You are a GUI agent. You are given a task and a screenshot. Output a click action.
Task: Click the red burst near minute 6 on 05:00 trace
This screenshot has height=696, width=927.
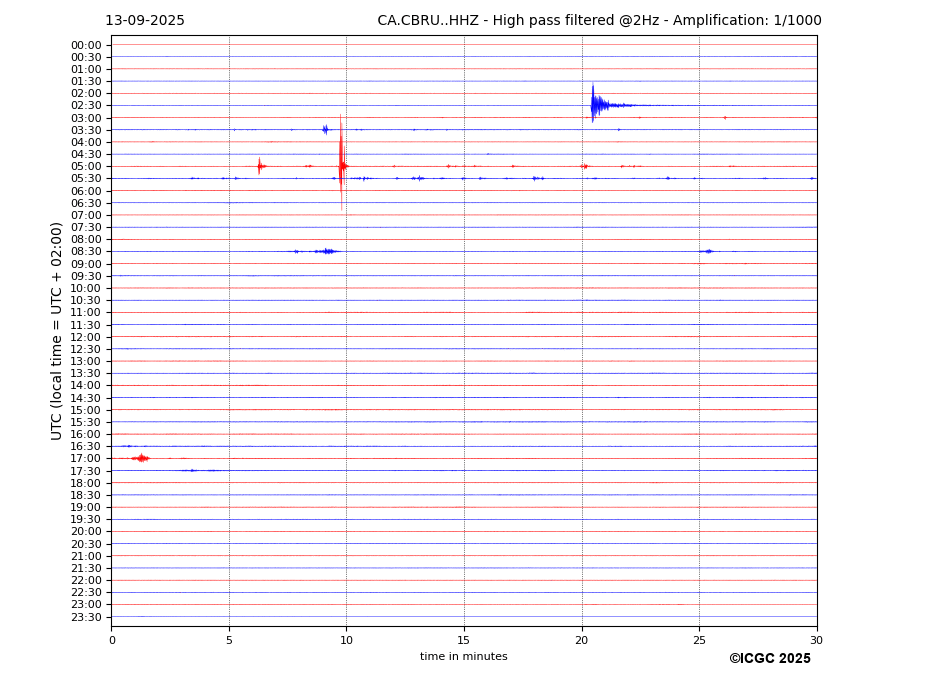[x=261, y=166]
